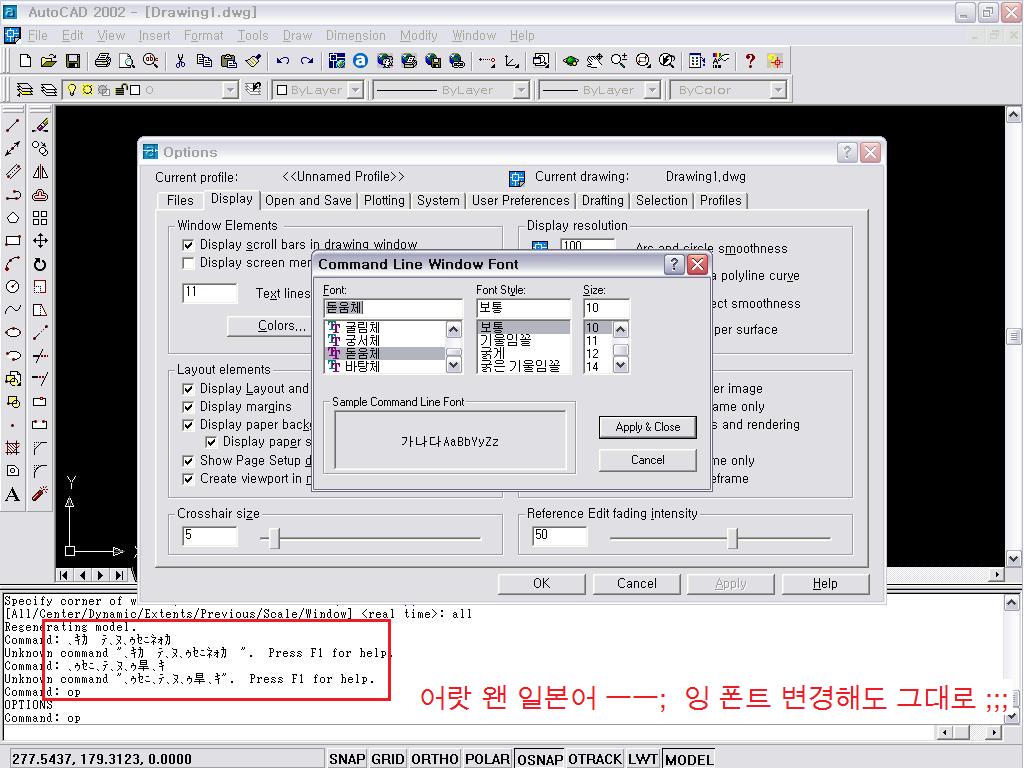Toggle Show Page Setup dialog checkbox
The image size is (1024, 768).
(188, 461)
